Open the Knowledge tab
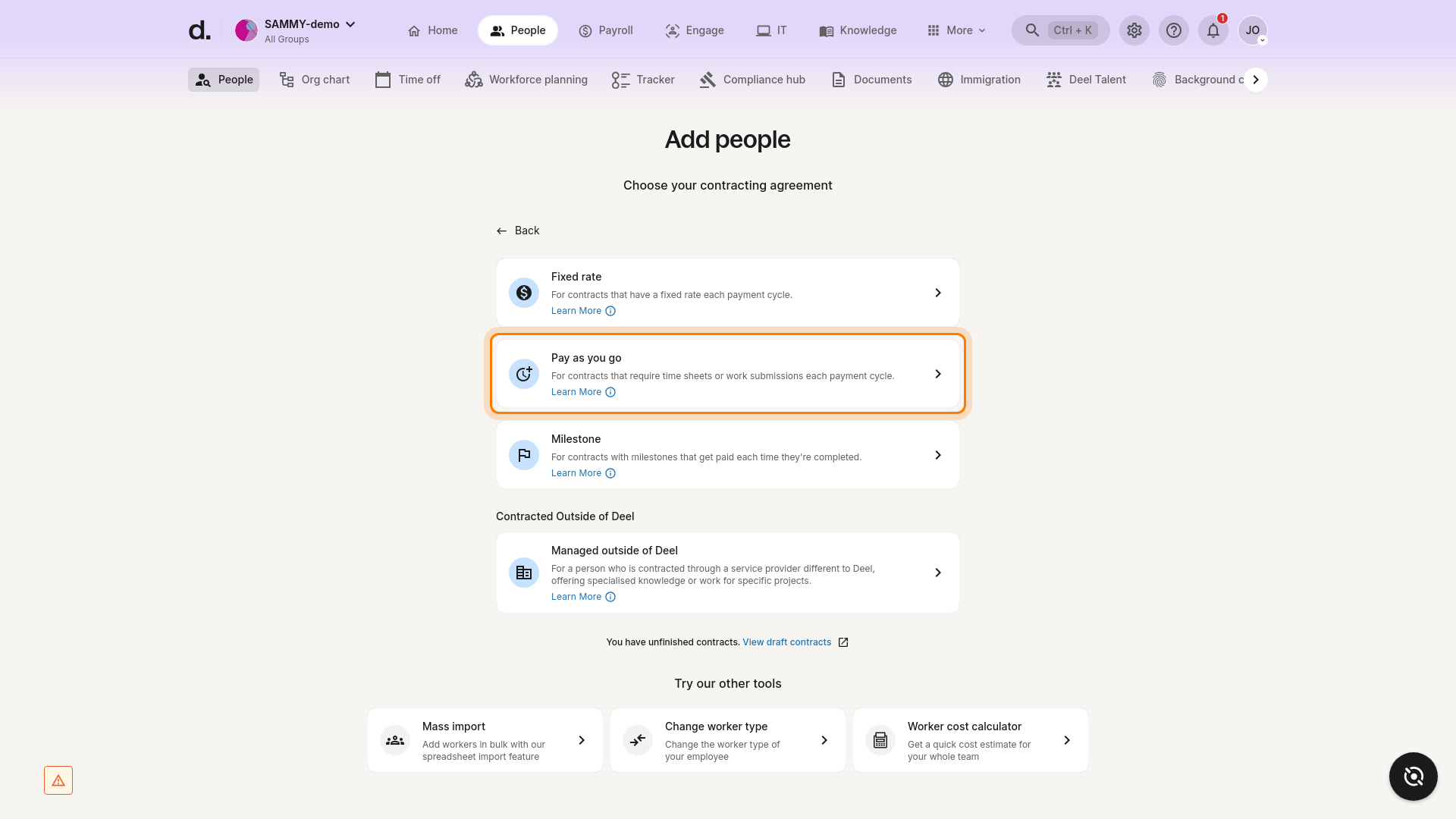1456x819 pixels. (x=858, y=30)
